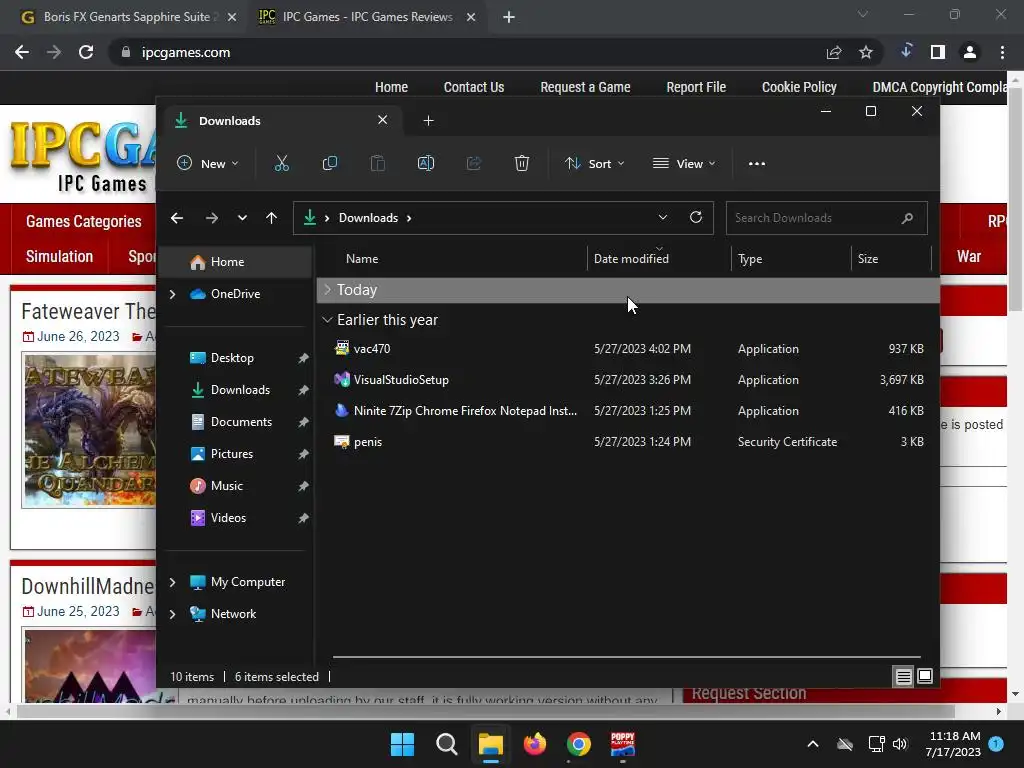The image size is (1024, 768).
Task: Show hidden system tray icons
Action: point(813,744)
